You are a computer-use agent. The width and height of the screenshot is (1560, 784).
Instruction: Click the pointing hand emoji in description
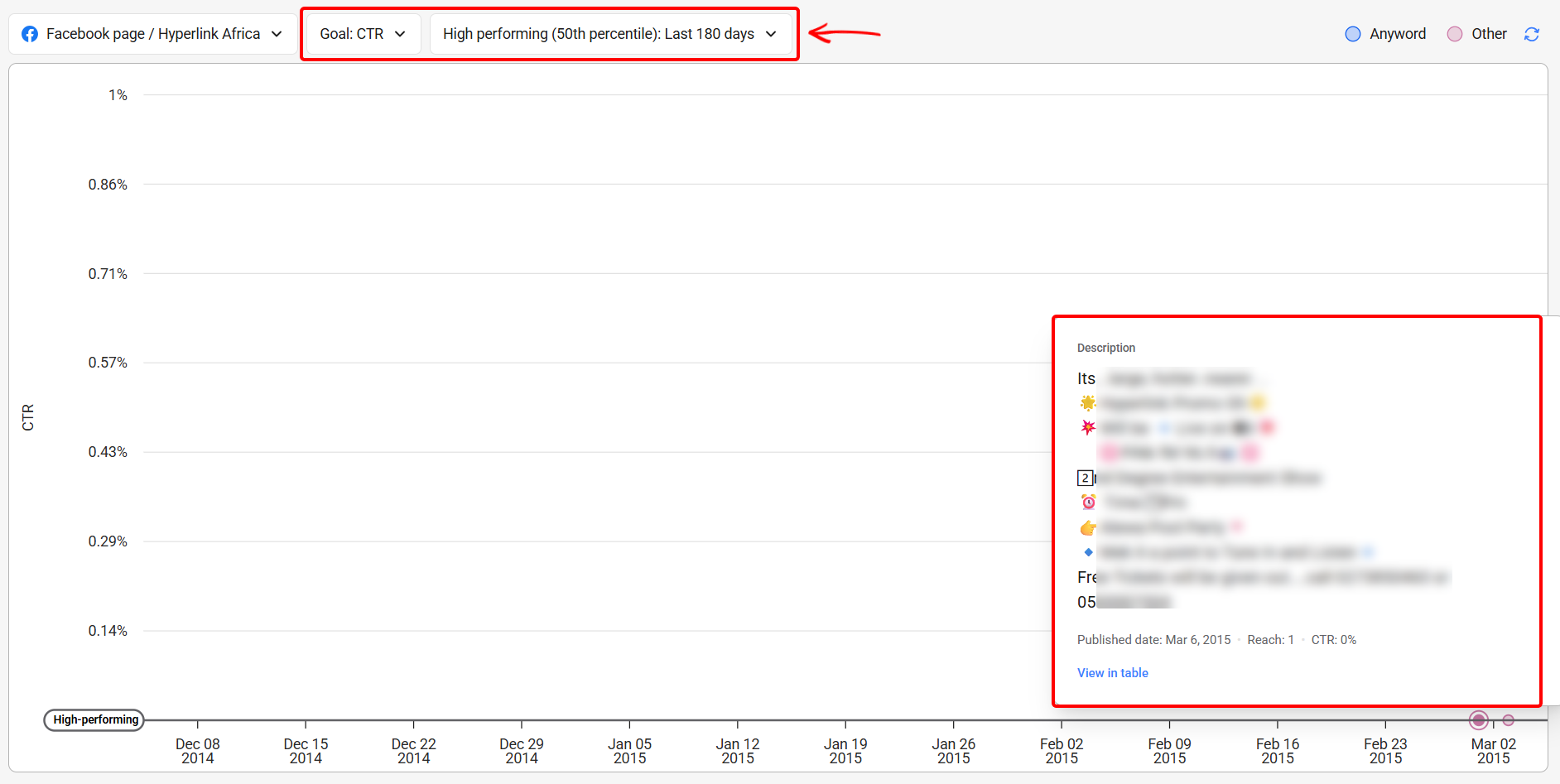click(x=1088, y=527)
